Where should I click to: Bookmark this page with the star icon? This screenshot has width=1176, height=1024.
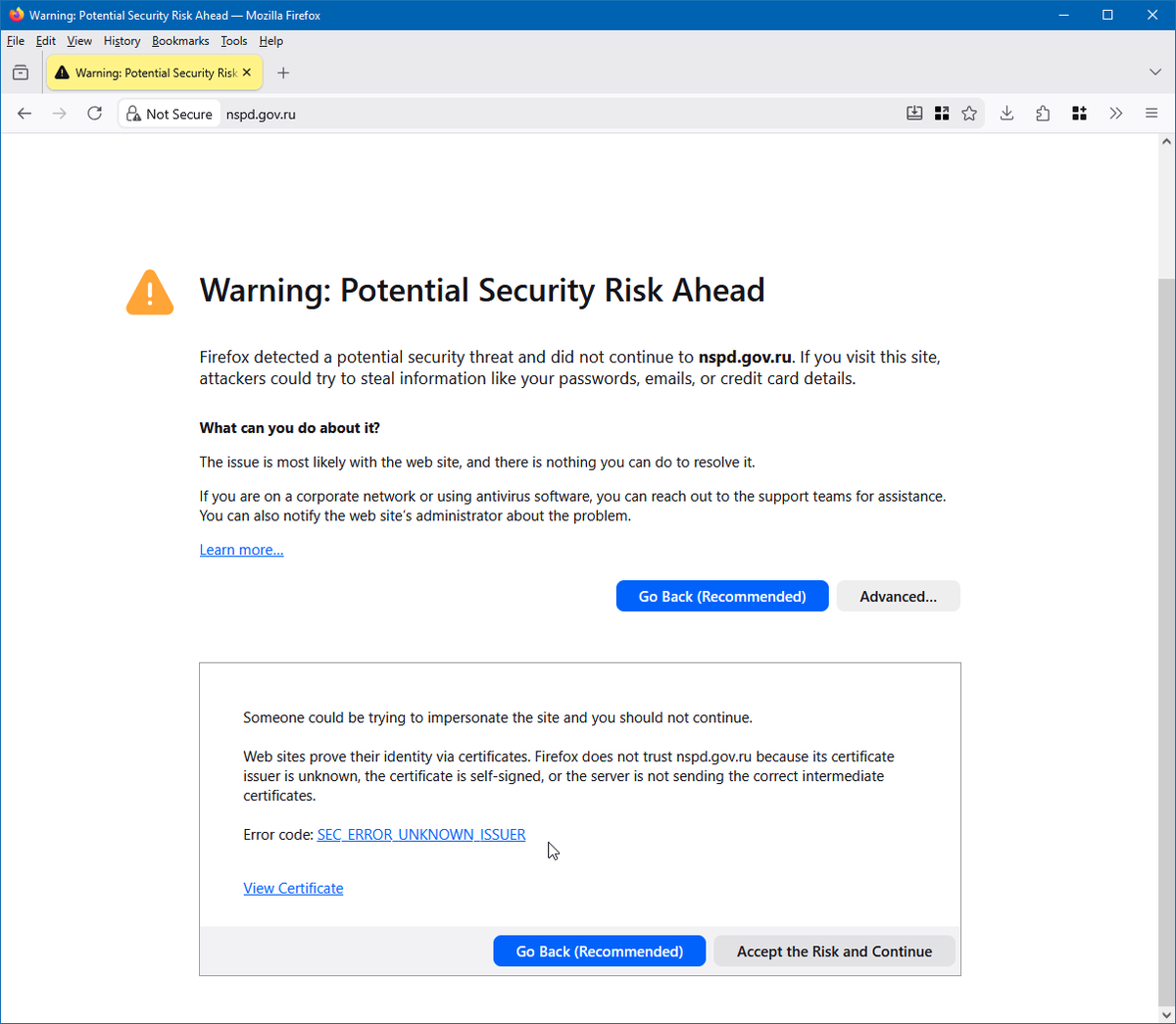click(969, 113)
